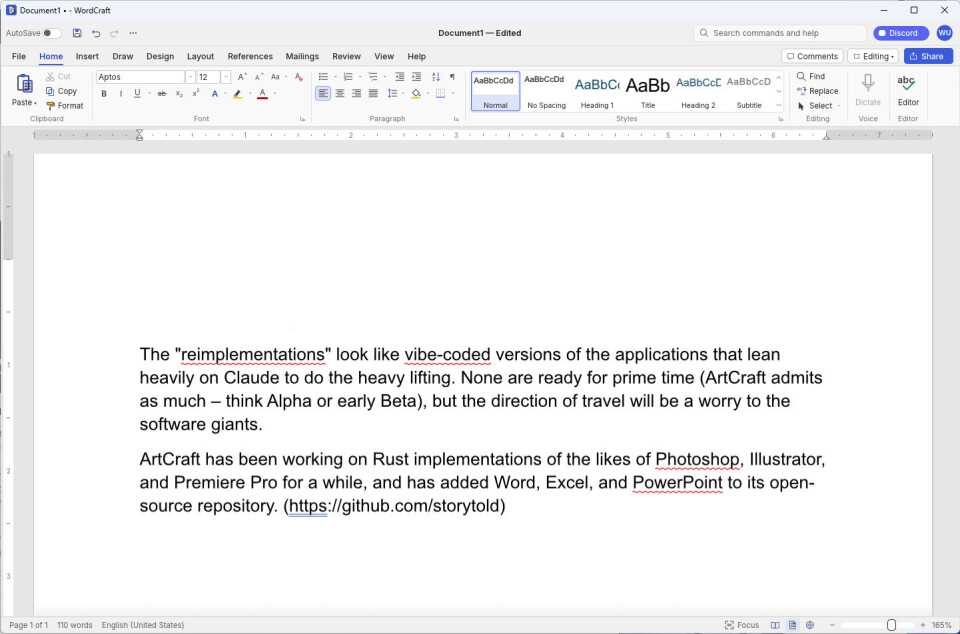
Task: Switch to the Layout tab
Action: coord(200,56)
